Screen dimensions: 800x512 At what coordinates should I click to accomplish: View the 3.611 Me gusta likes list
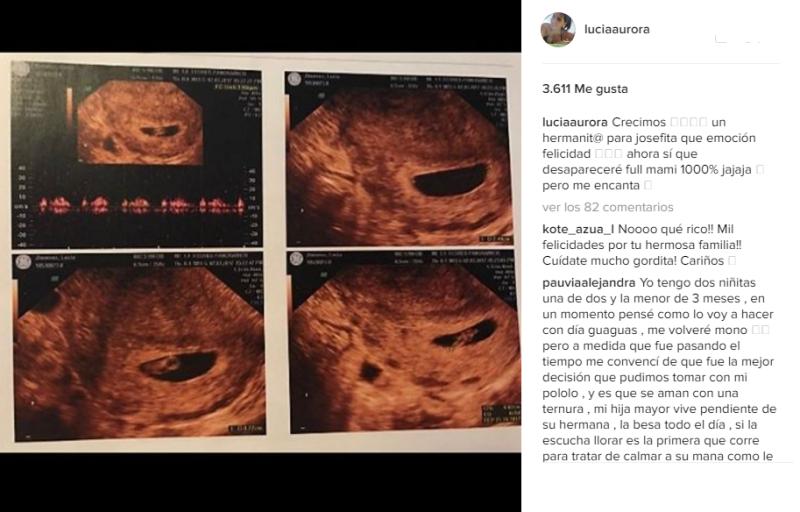[x=585, y=89]
